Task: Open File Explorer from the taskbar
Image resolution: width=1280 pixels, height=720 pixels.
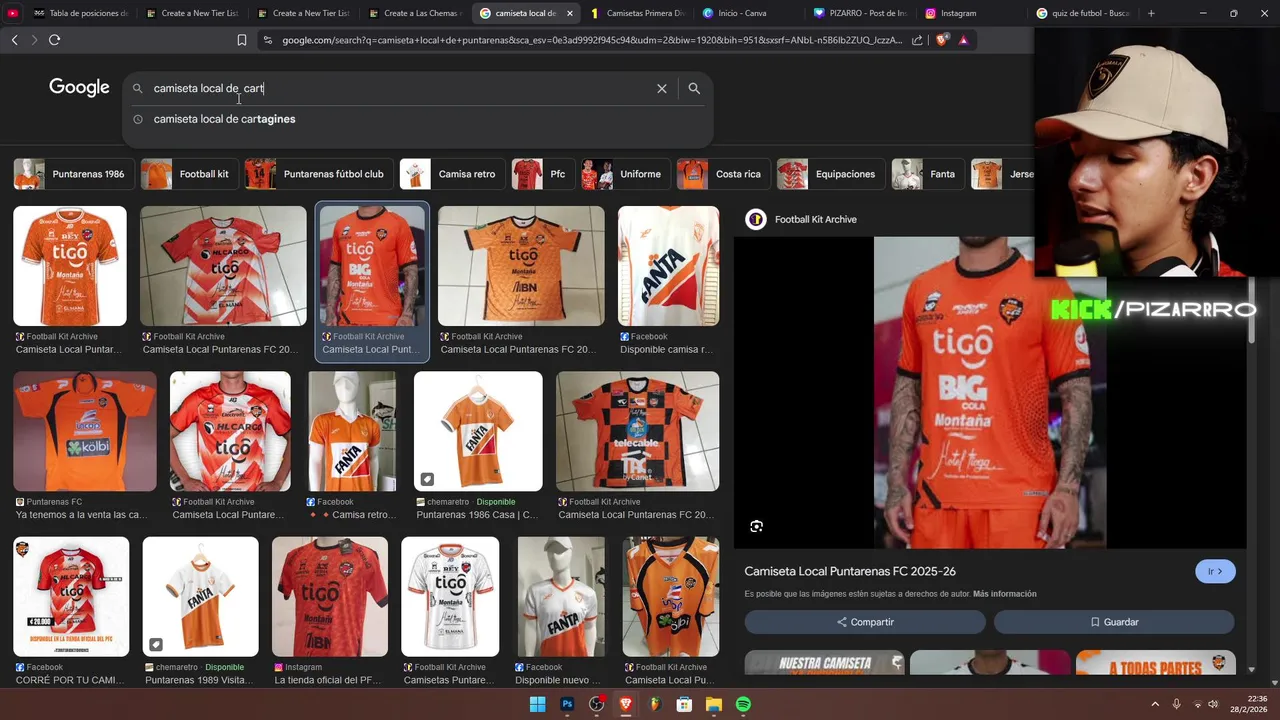Action: pyautogui.click(x=714, y=704)
